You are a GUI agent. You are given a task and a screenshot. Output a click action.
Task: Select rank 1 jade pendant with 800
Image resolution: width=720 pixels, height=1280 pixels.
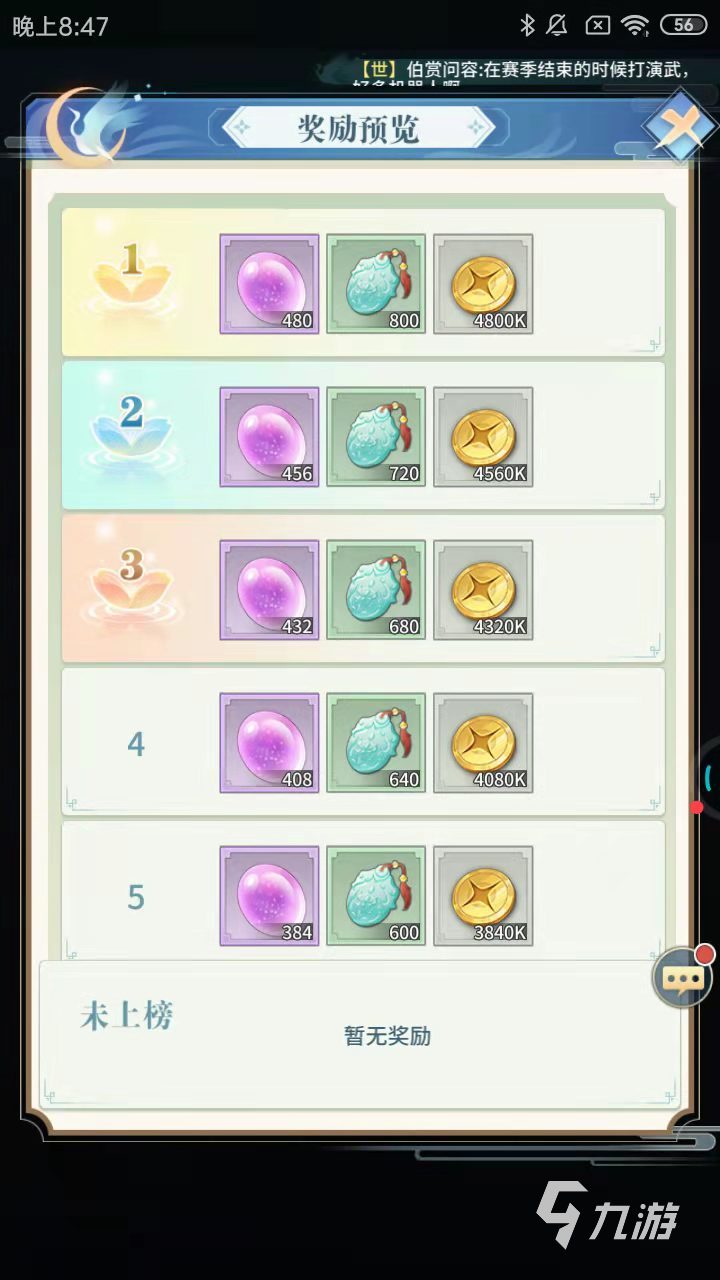point(376,284)
